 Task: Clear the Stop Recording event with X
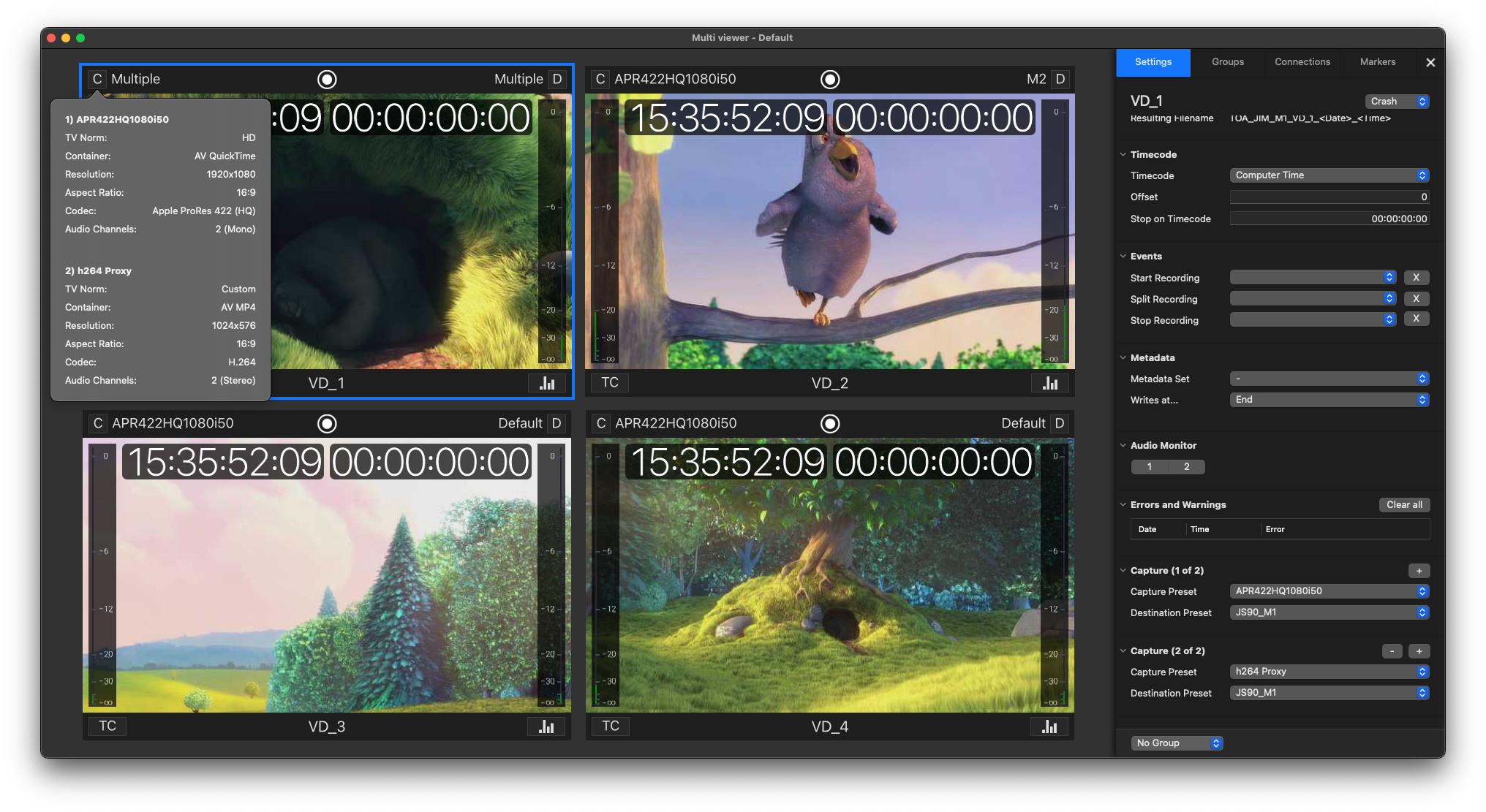(1417, 319)
